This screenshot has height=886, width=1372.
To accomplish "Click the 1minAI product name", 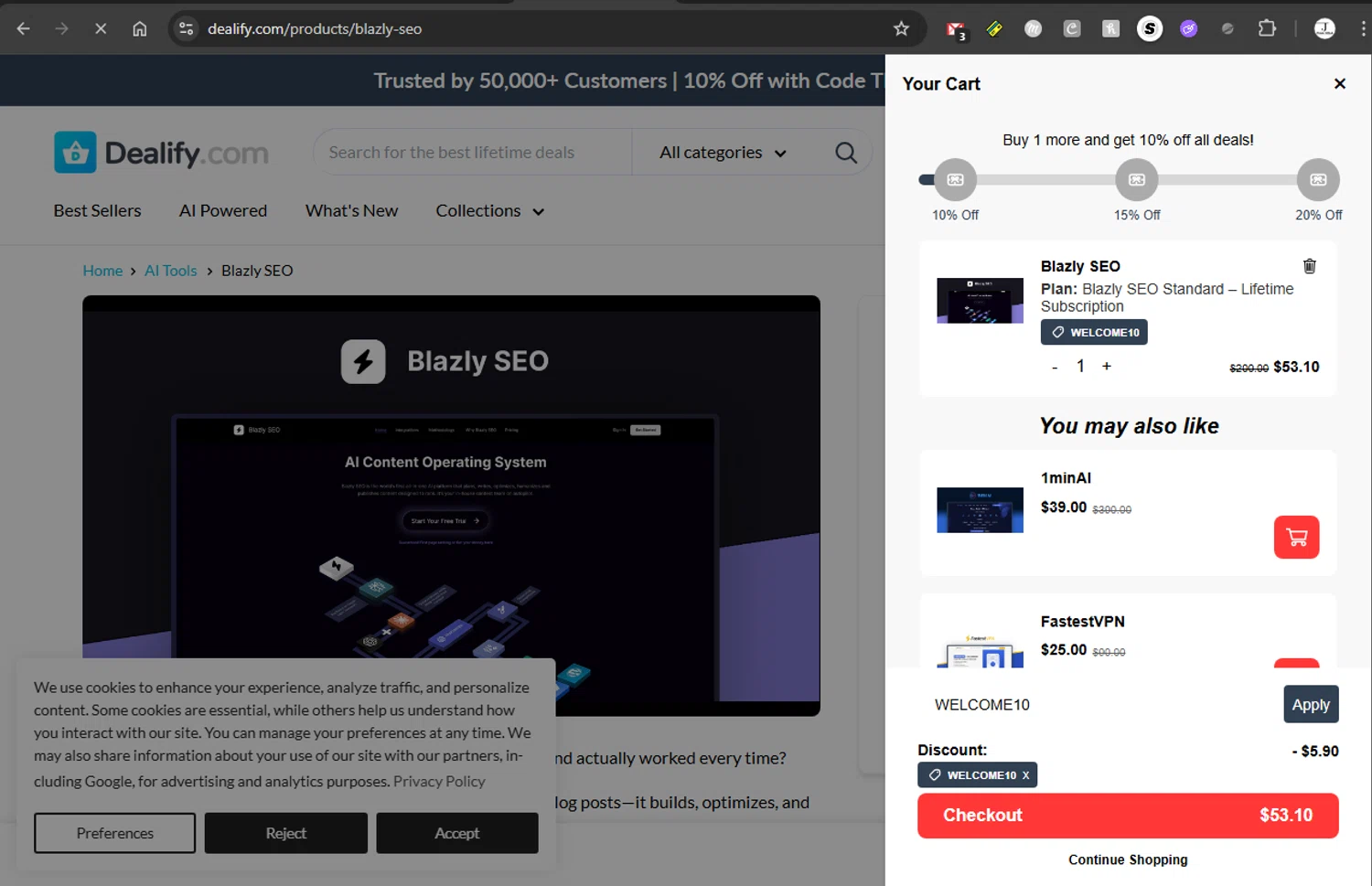I will pos(1066,478).
